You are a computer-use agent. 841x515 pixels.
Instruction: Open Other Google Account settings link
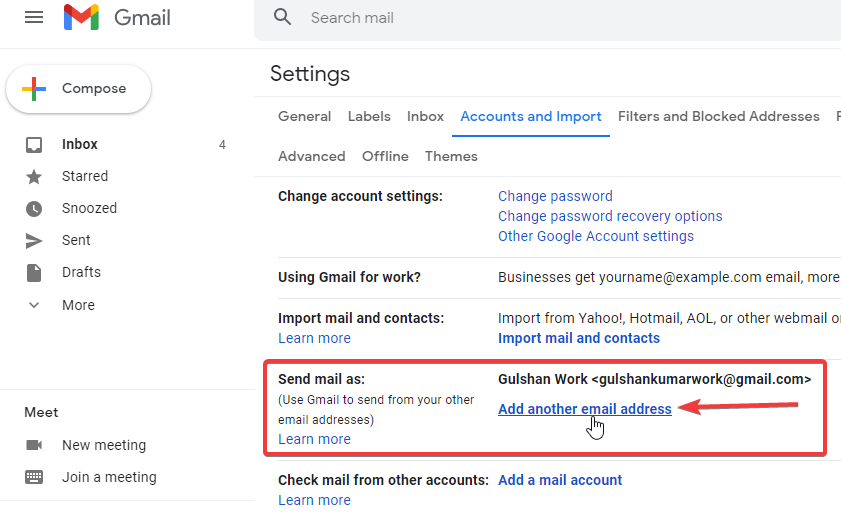595,236
